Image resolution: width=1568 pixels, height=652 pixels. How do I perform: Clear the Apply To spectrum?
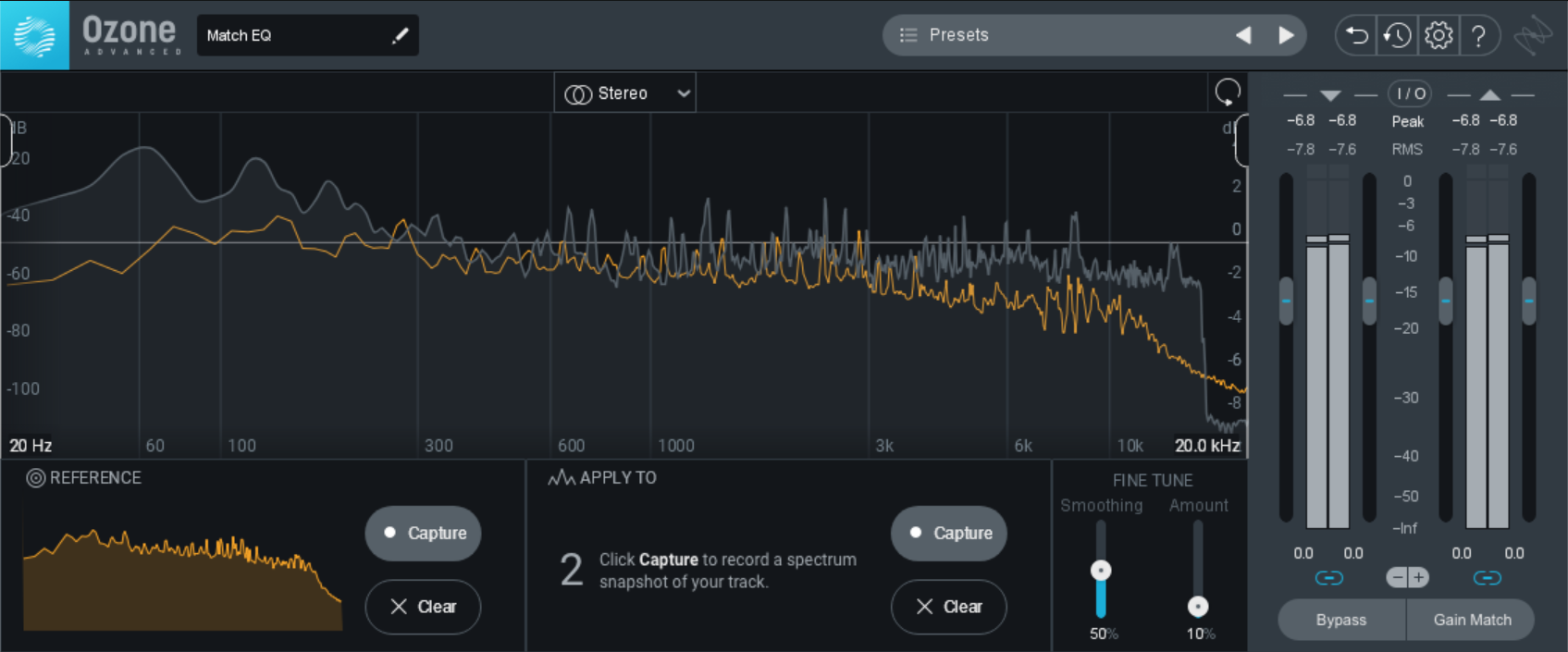(x=948, y=607)
